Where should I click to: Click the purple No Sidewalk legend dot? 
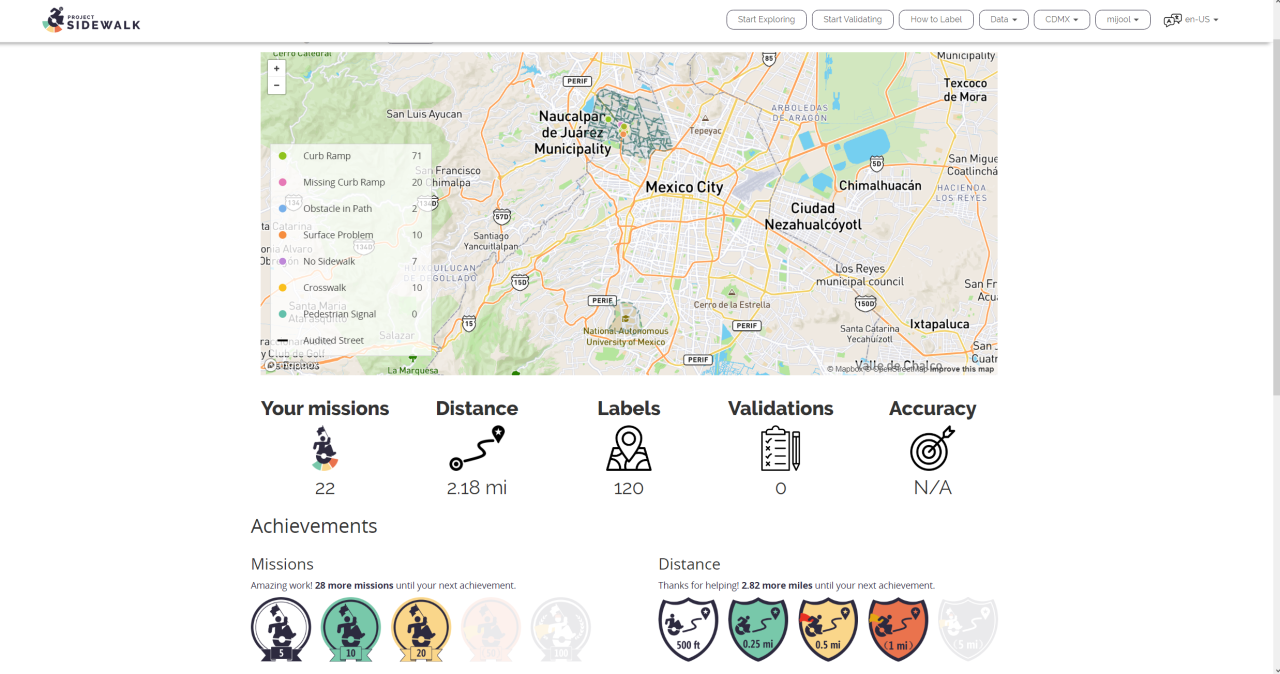tap(283, 261)
